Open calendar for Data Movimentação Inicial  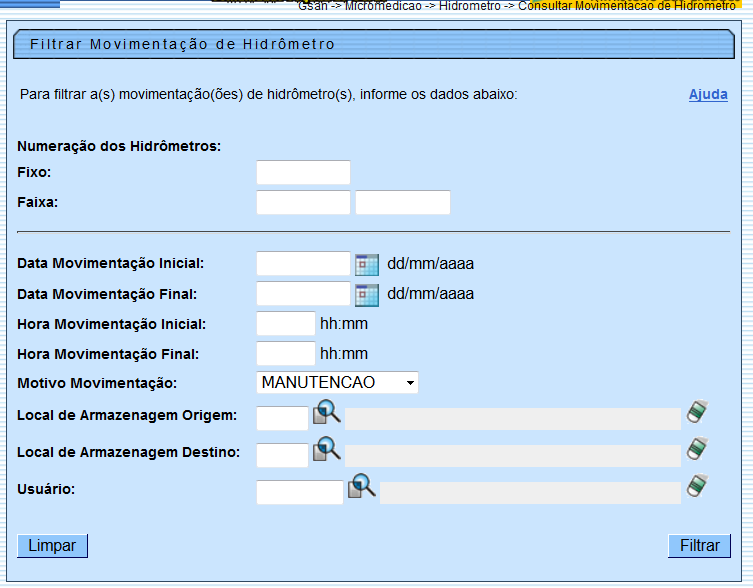pos(367,265)
